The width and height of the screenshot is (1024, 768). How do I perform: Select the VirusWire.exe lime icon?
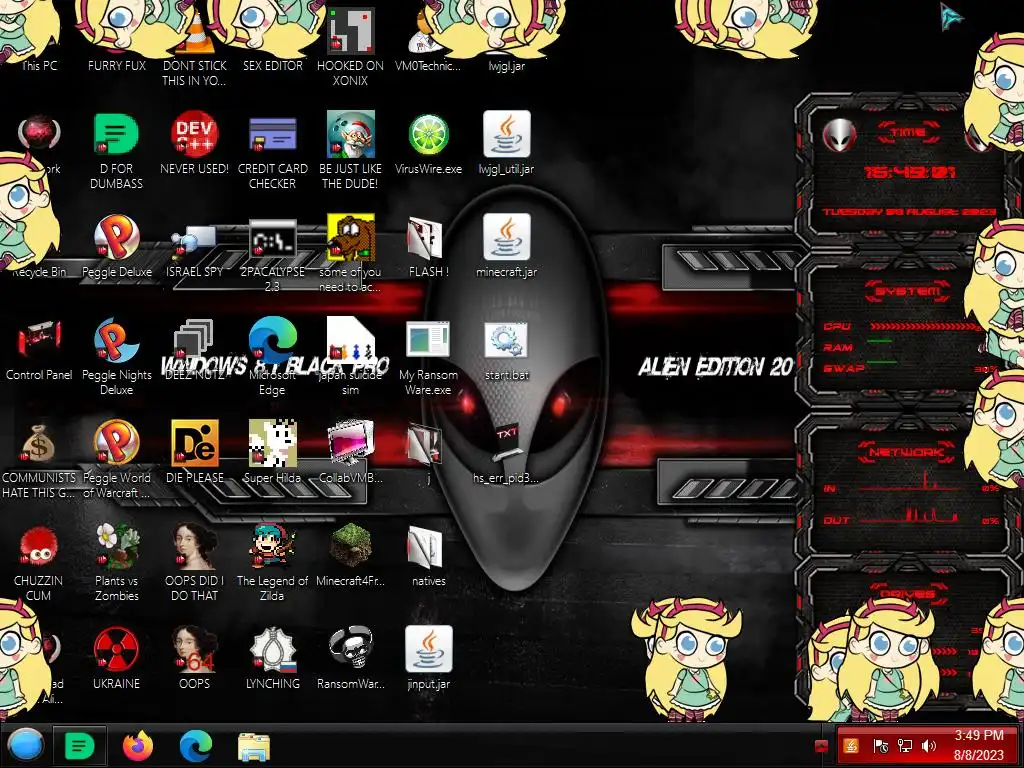tap(428, 135)
